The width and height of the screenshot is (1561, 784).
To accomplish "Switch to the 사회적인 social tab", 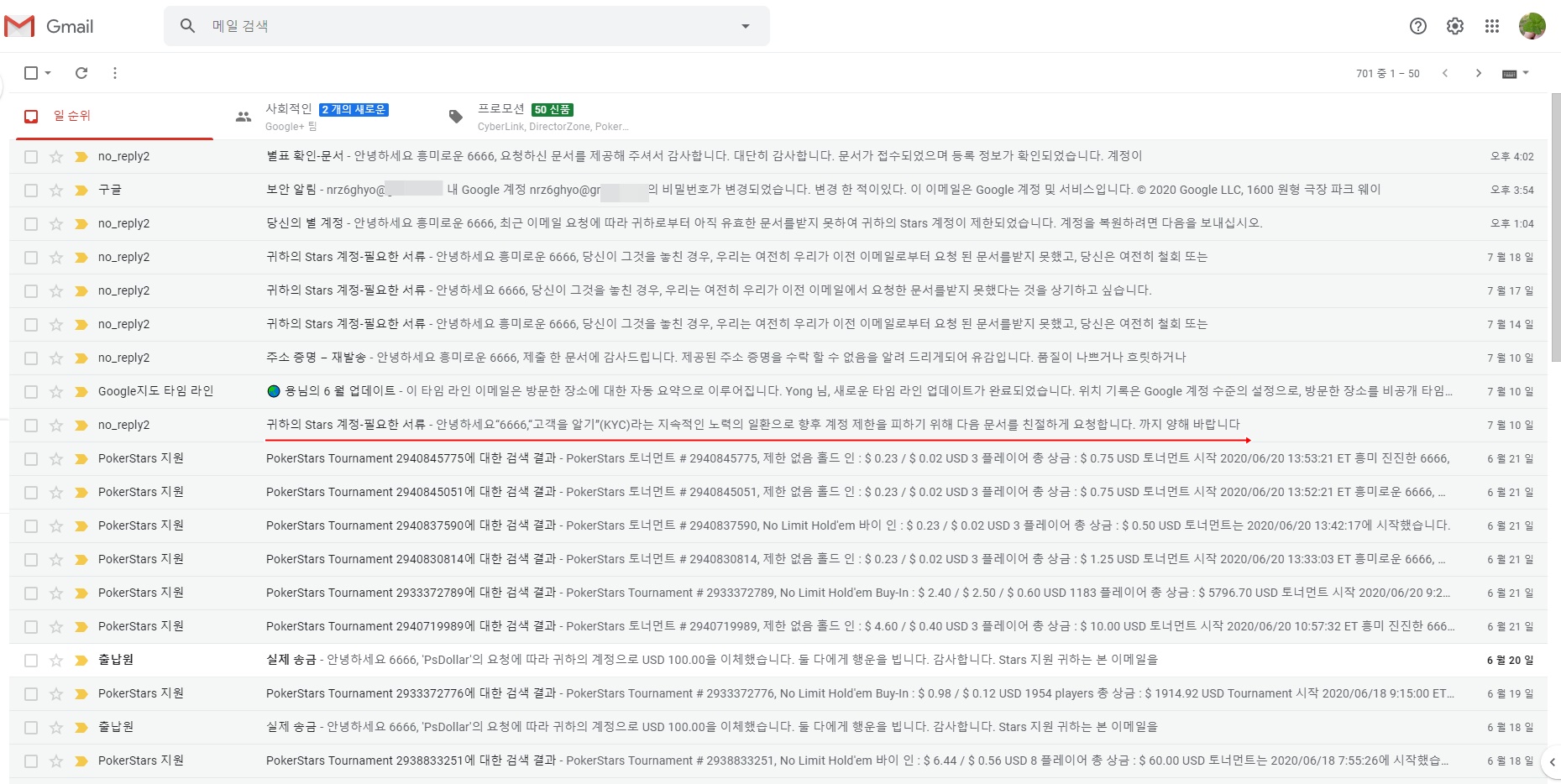I will (x=326, y=116).
